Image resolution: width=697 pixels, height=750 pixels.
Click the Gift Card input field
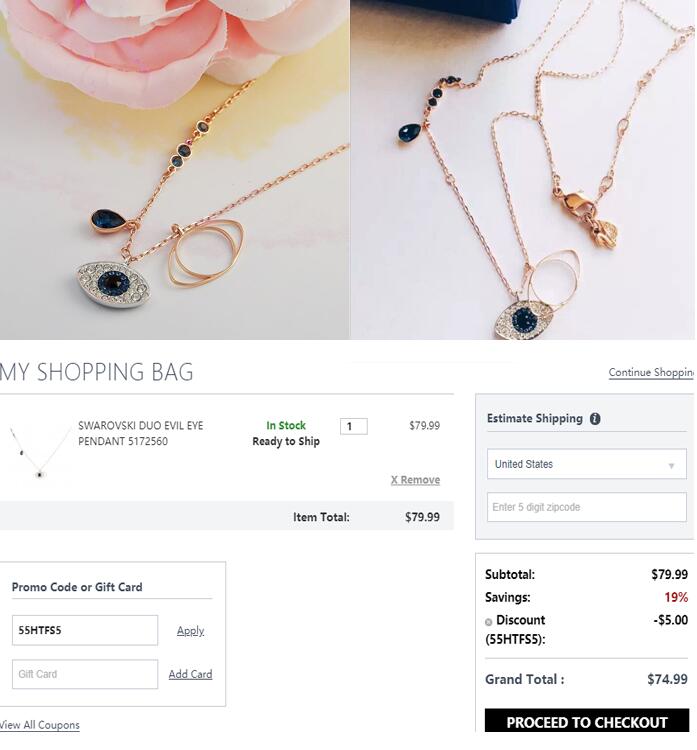(x=85, y=674)
